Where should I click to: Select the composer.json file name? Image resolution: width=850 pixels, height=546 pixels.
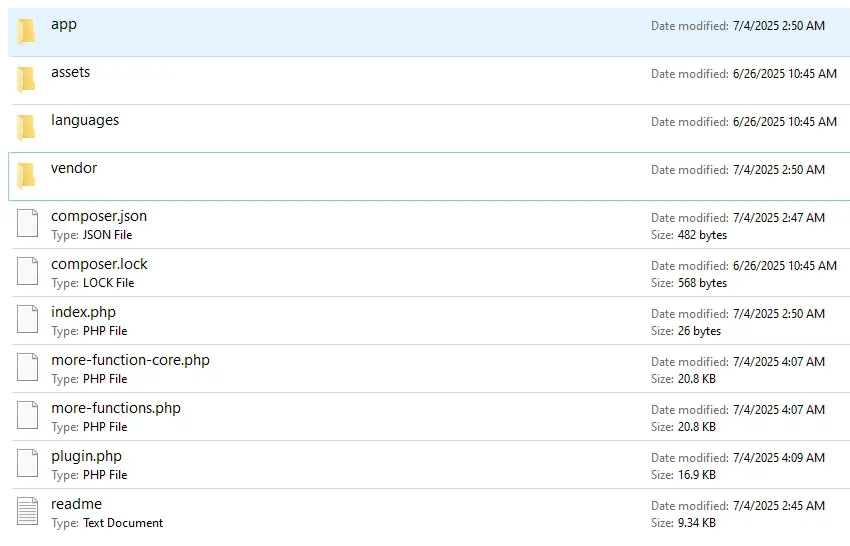click(x=99, y=216)
